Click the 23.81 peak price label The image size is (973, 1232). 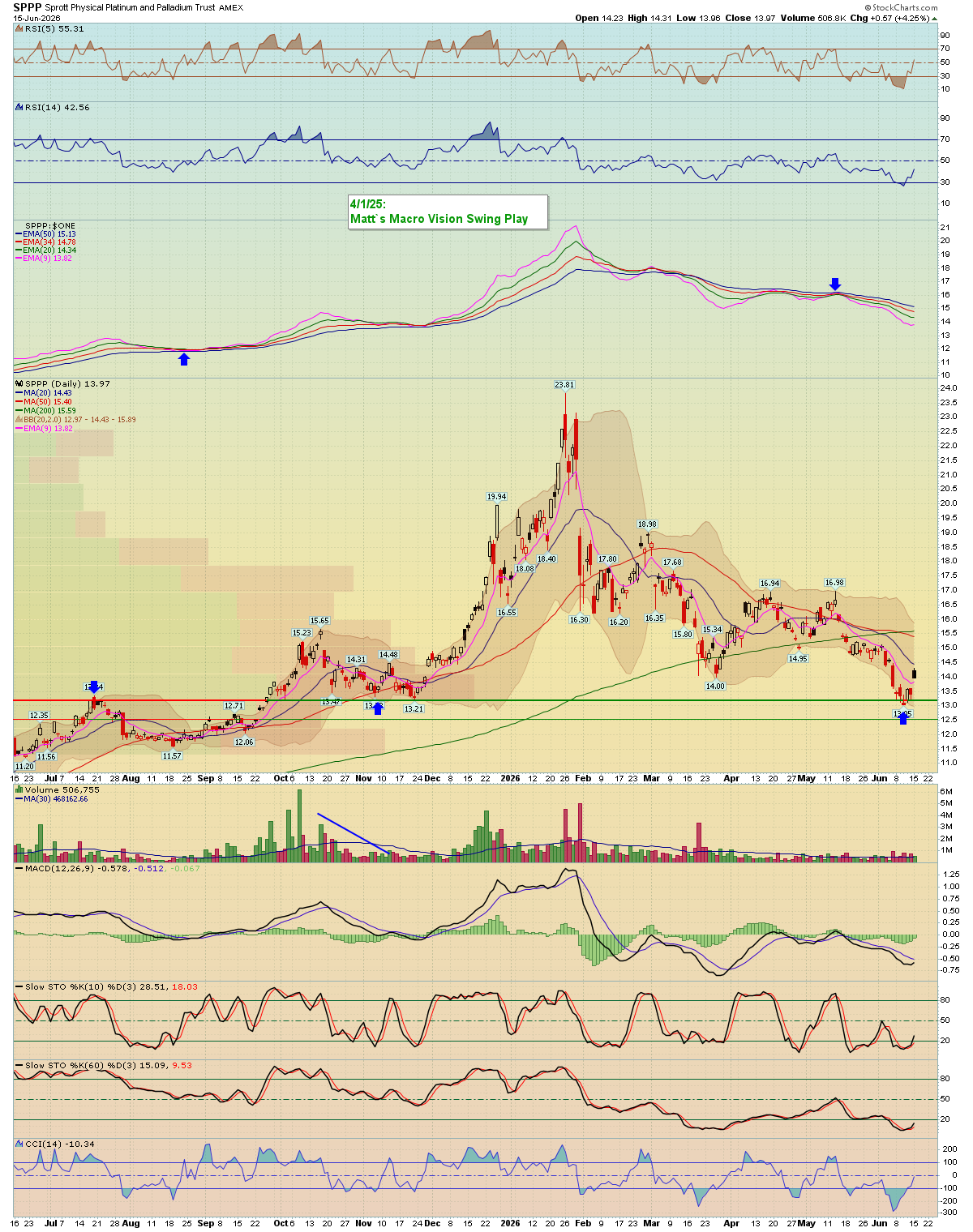tap(564, 384)
